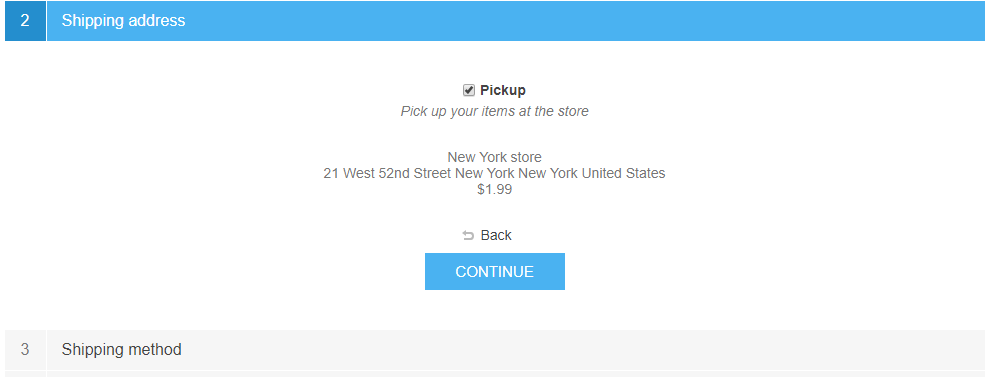Uncheck the Pickup checkbox
This screenshot has height=377, width=989.
point(469,90)
